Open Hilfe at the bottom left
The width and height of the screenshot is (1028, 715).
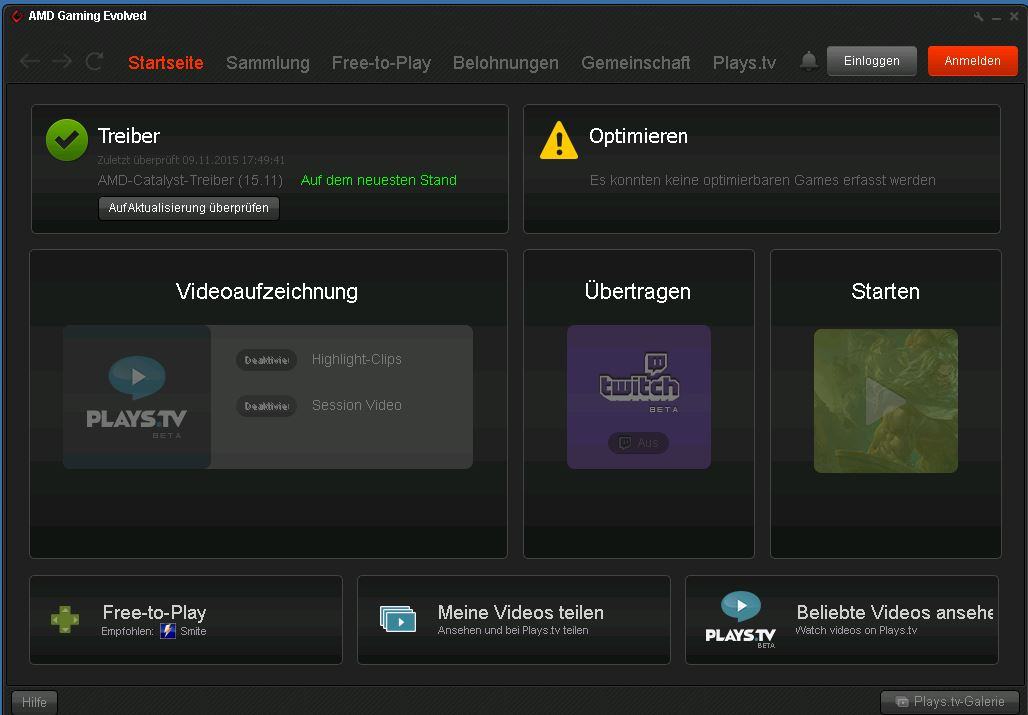point(34,702)
